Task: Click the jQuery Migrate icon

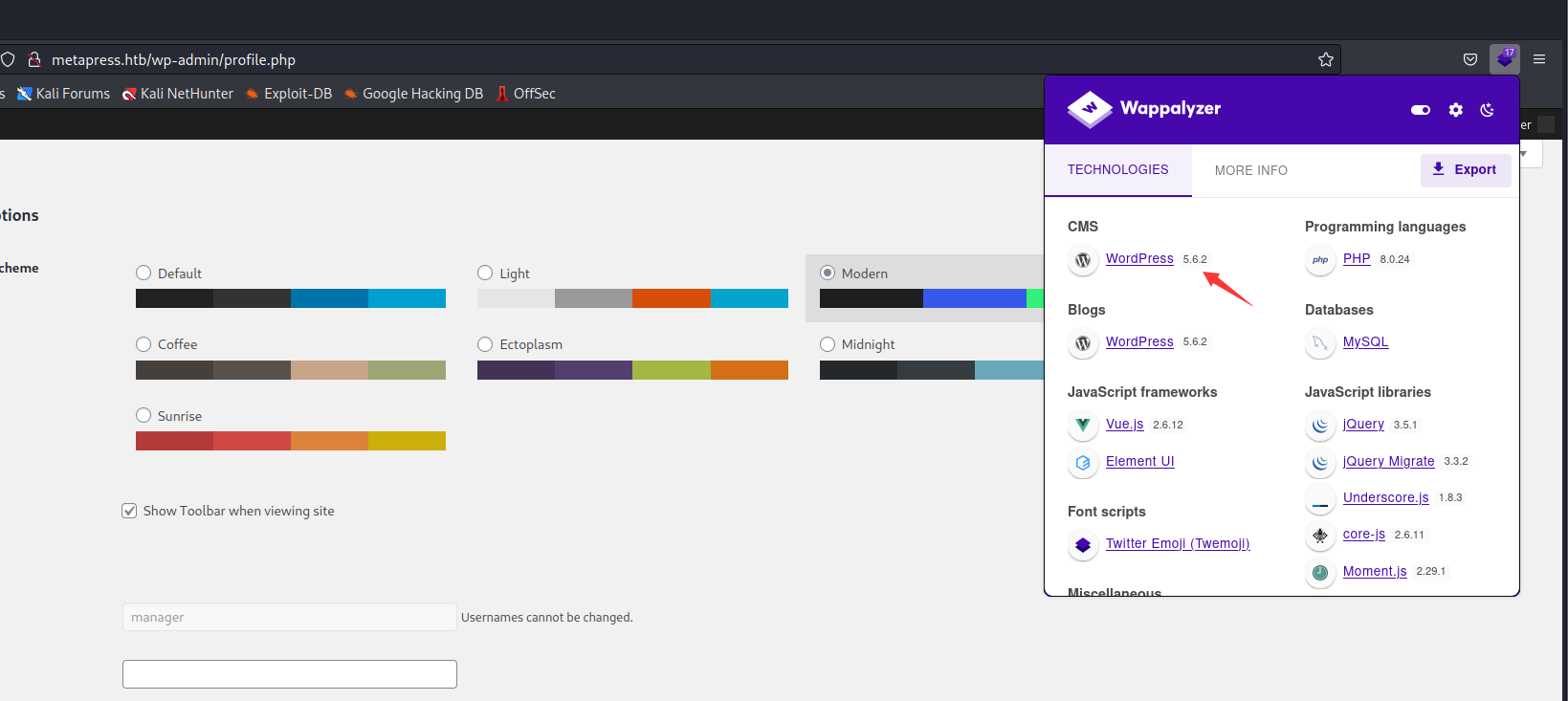Action: click(x=1320, y=462)
